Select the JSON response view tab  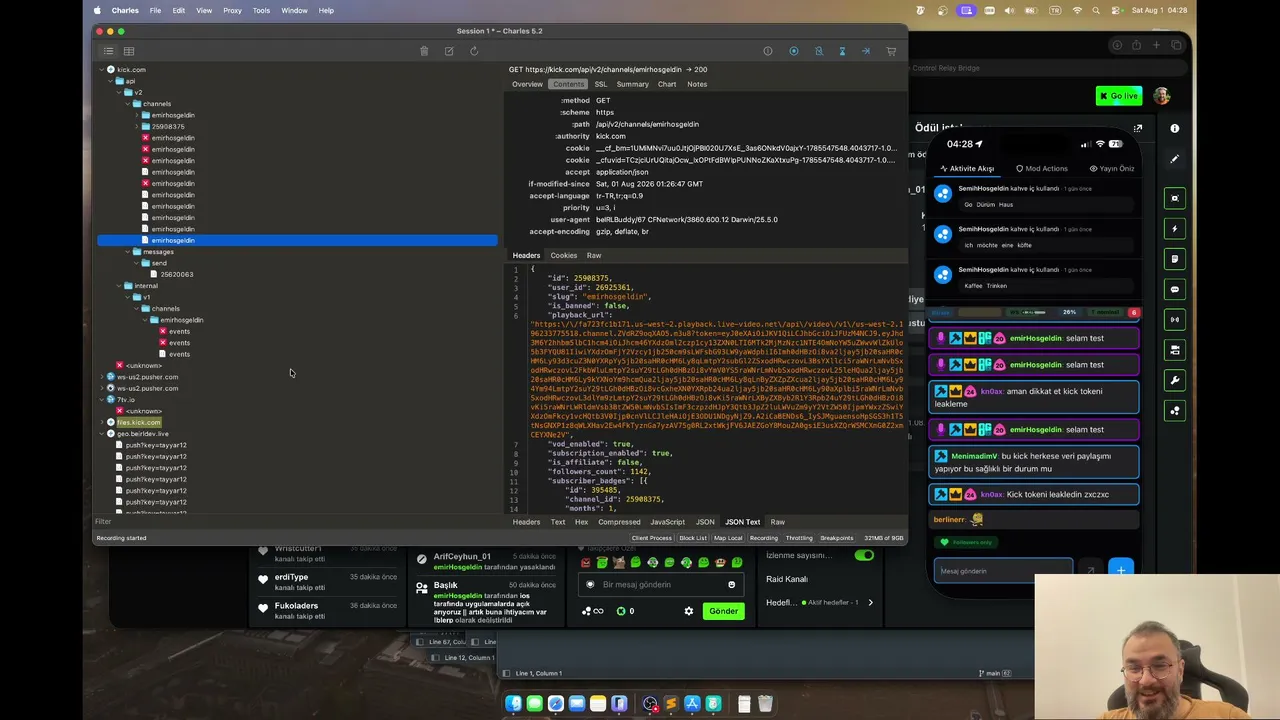(x=705, y=522)
